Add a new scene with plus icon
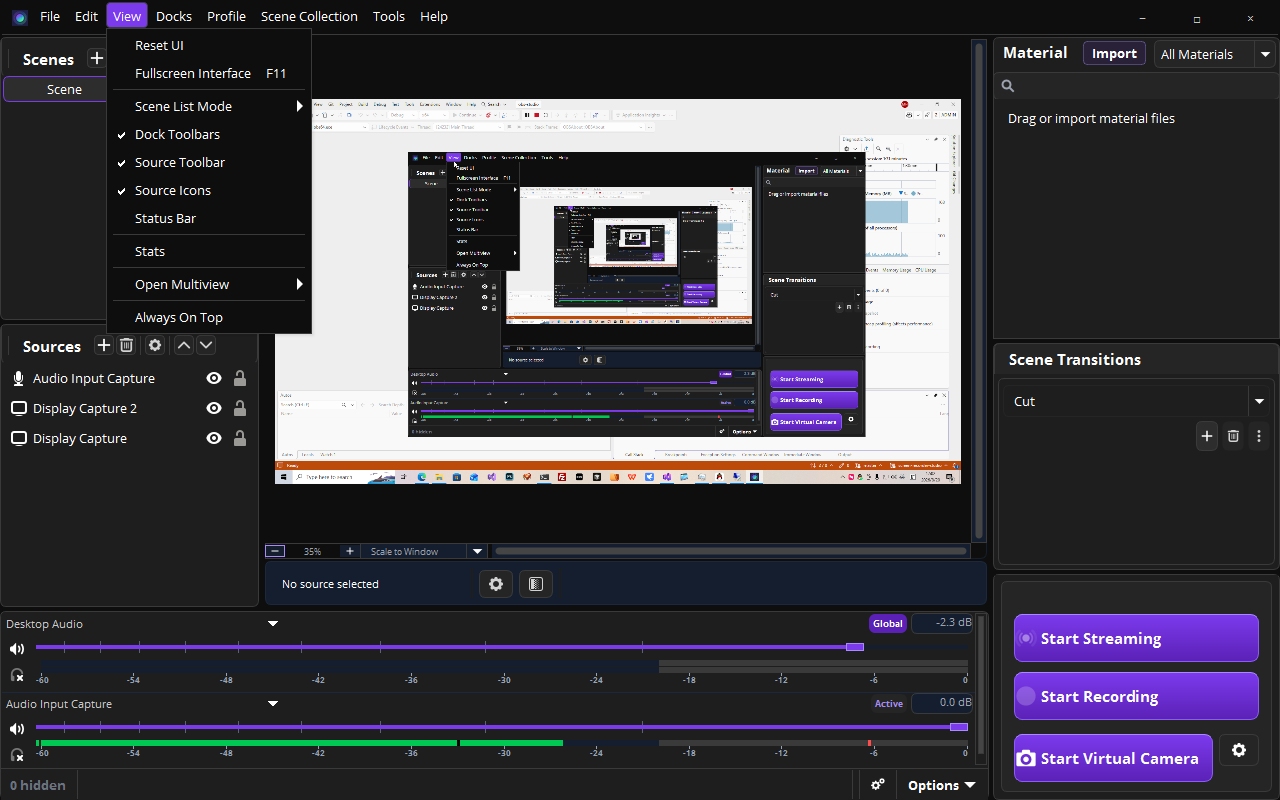The height and width of the screenshot is (800, 1280). (97, 59)
